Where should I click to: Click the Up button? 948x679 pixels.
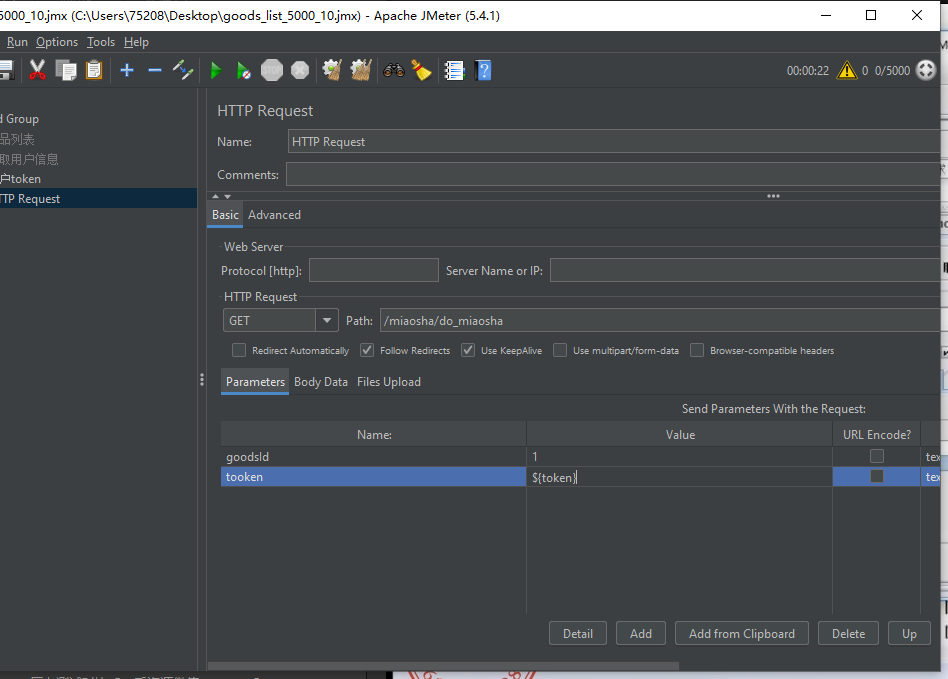[x=909, y=633]
